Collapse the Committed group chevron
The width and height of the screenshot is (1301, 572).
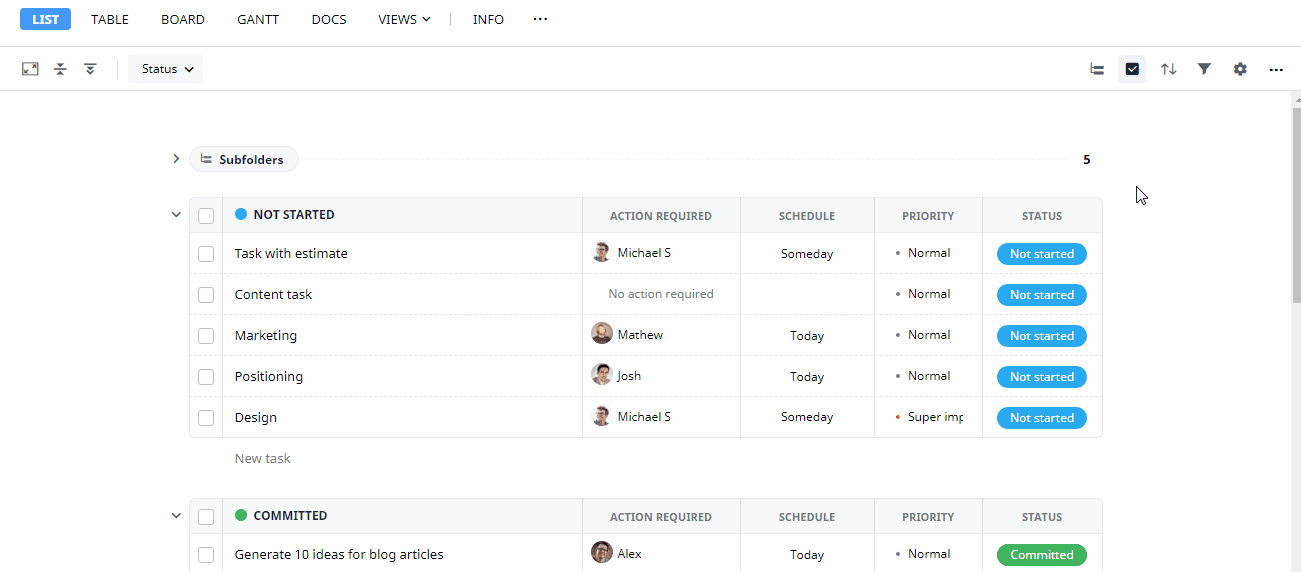(176, 516)
